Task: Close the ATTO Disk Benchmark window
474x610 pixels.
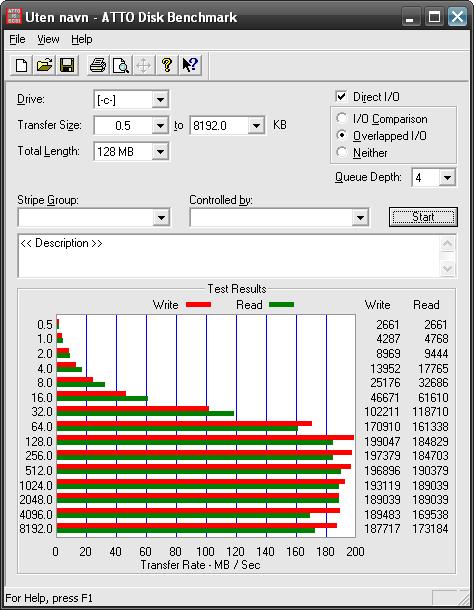Action: pos(457,17)
